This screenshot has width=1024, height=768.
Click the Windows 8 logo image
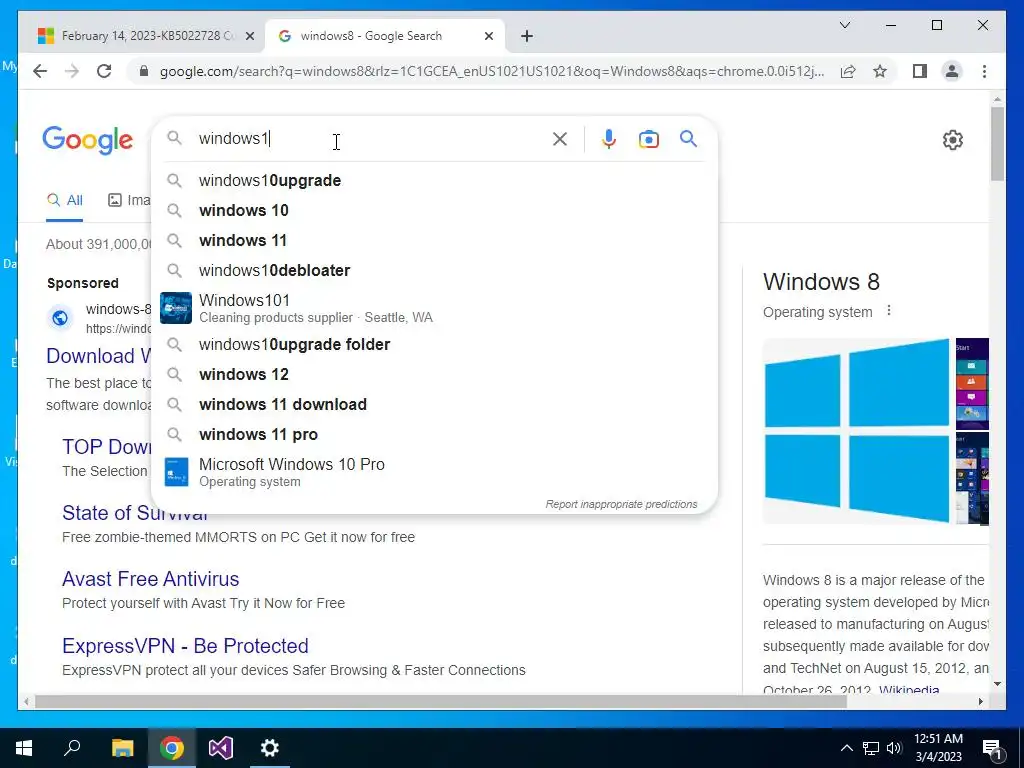tap(856, 430)
